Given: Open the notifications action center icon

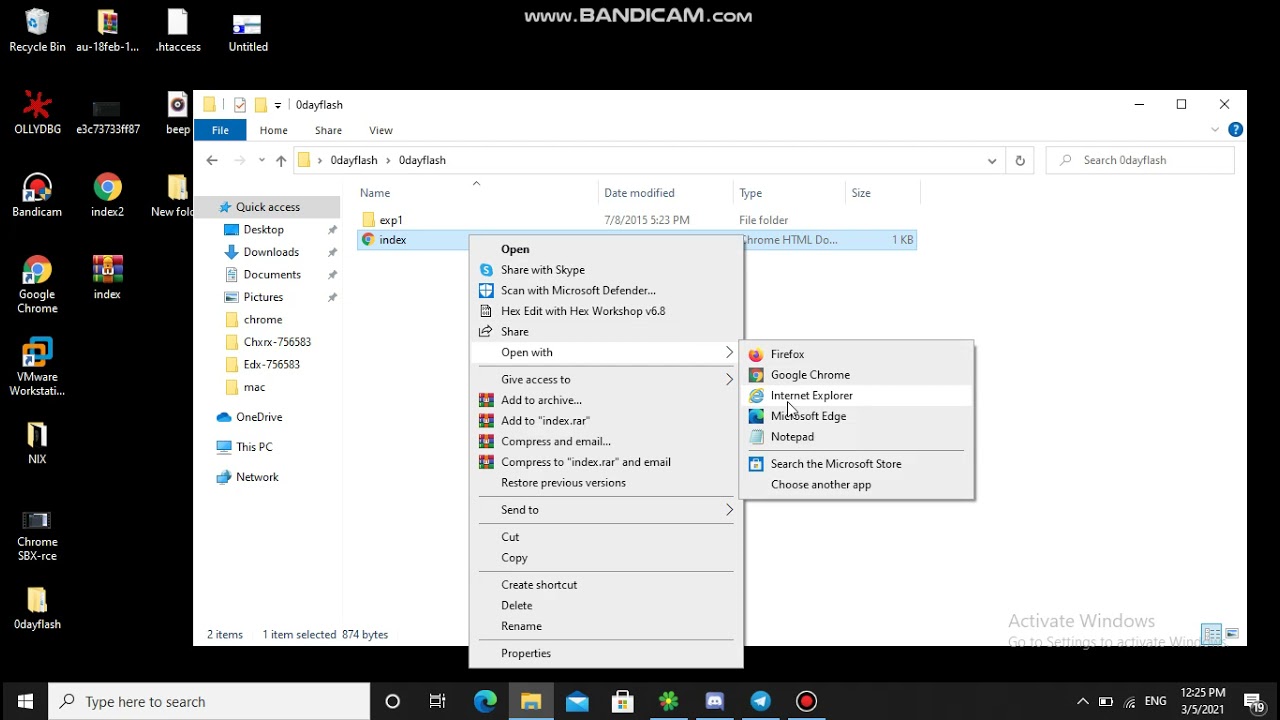Looking at the screenshot, I should pyautogui.click(x=1253, y=701).
